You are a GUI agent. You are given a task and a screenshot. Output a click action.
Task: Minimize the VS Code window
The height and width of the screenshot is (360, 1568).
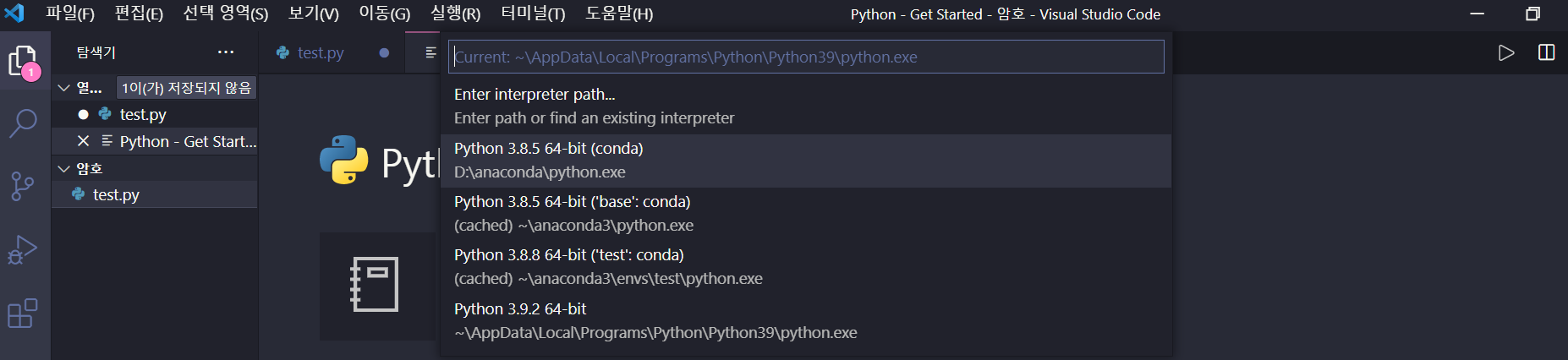(1478, 14)
